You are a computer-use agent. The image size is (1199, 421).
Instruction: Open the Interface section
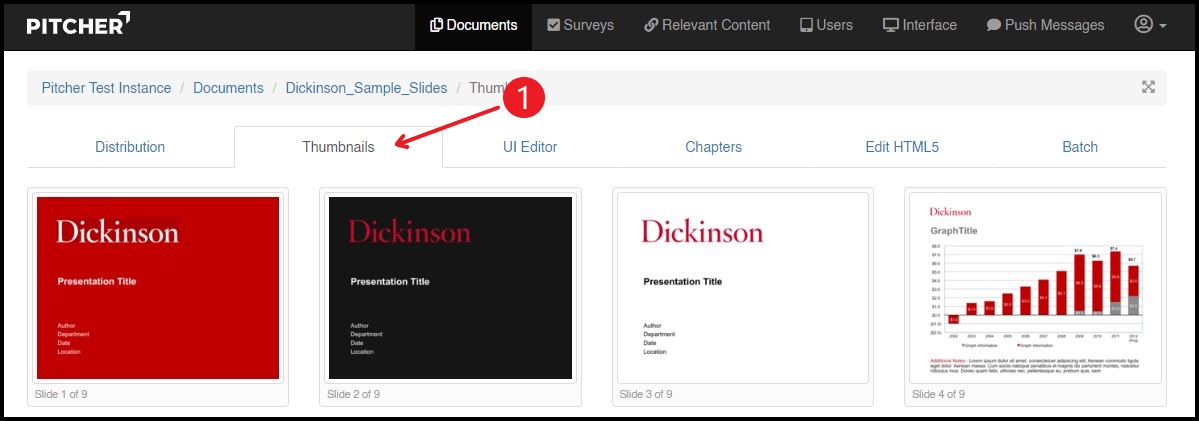(x=919, y=25)
